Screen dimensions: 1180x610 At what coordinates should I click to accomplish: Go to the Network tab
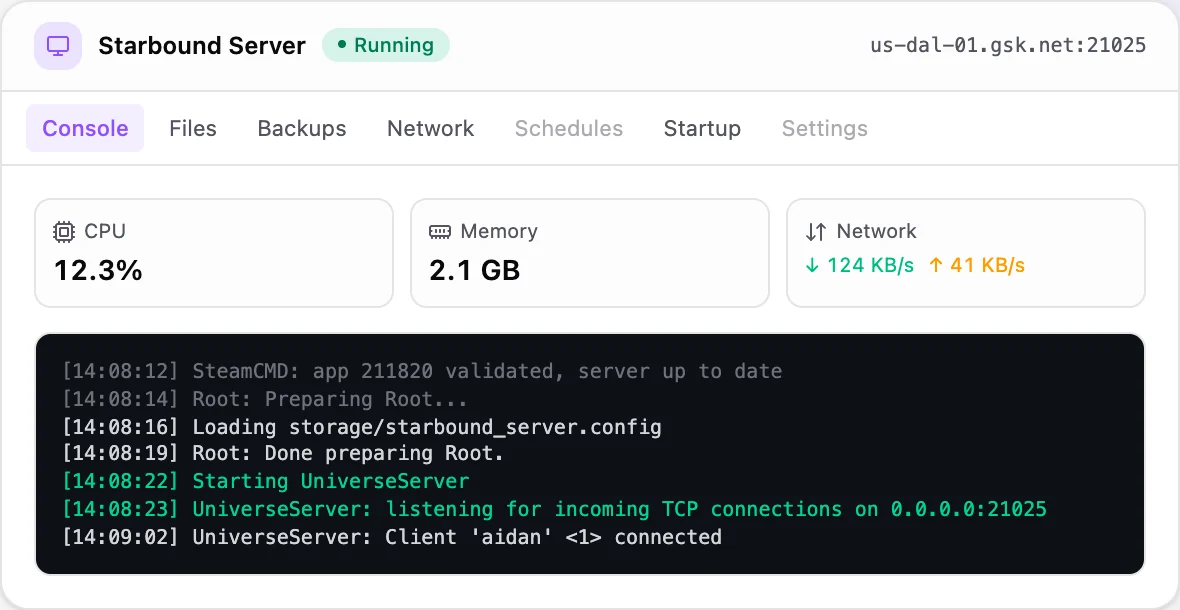click(x=430, y=129)
